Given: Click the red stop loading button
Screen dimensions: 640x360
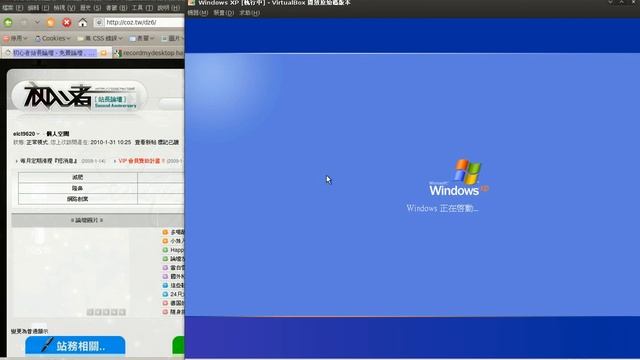Looking at the screenshot, I should 67,22.
